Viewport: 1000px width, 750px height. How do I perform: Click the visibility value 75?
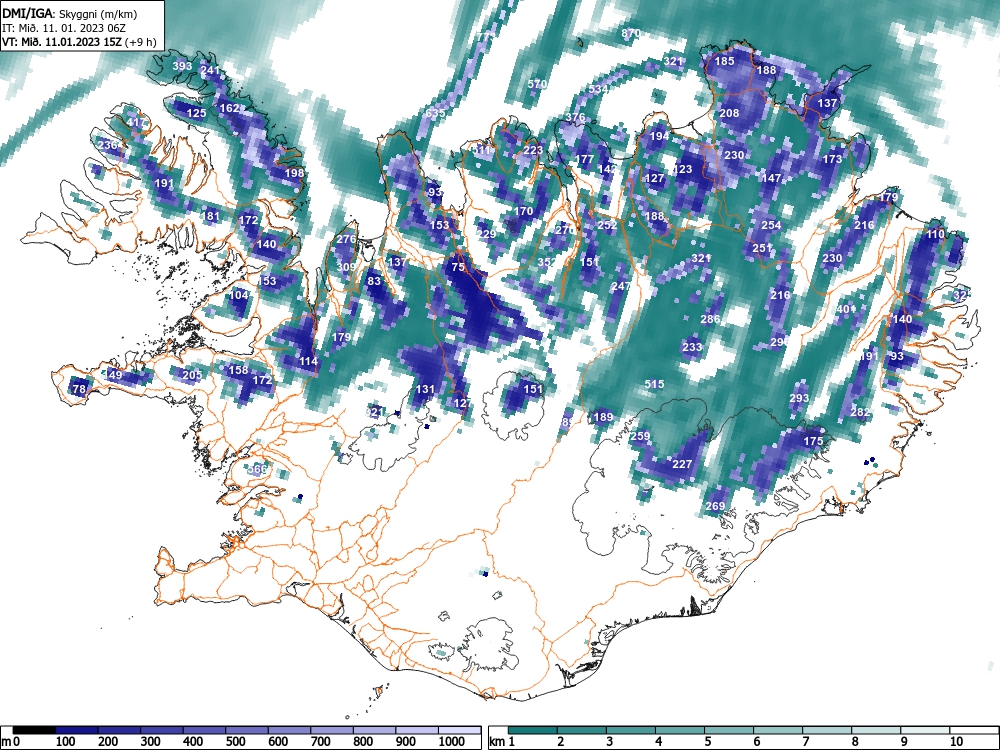click(x=459, y=267)
